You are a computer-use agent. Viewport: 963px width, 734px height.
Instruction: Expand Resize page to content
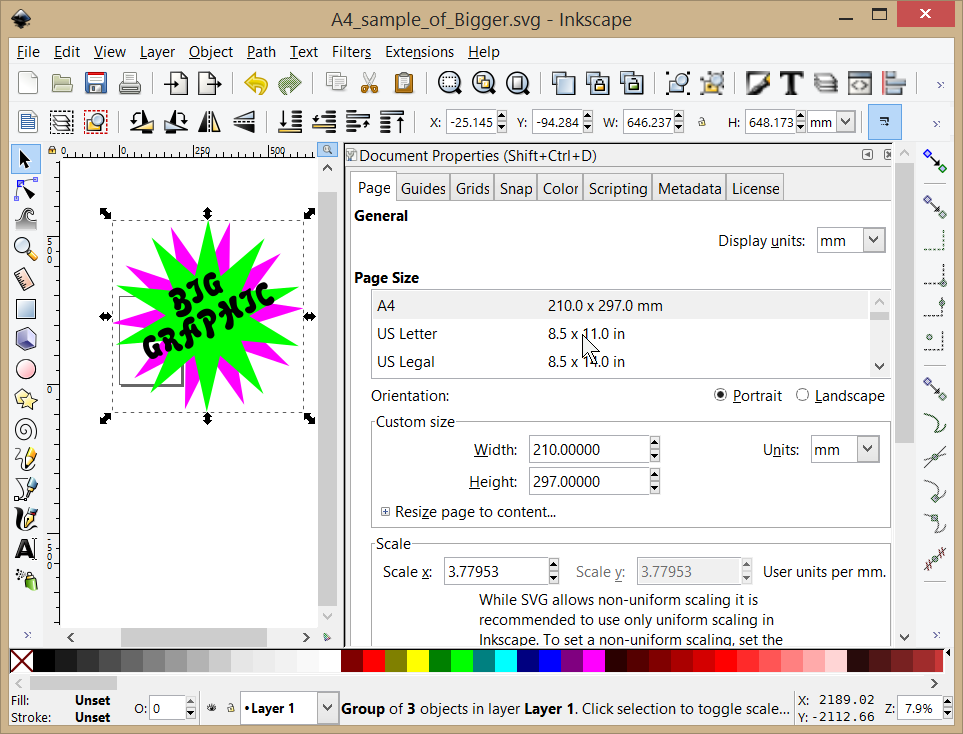[386, 511]
